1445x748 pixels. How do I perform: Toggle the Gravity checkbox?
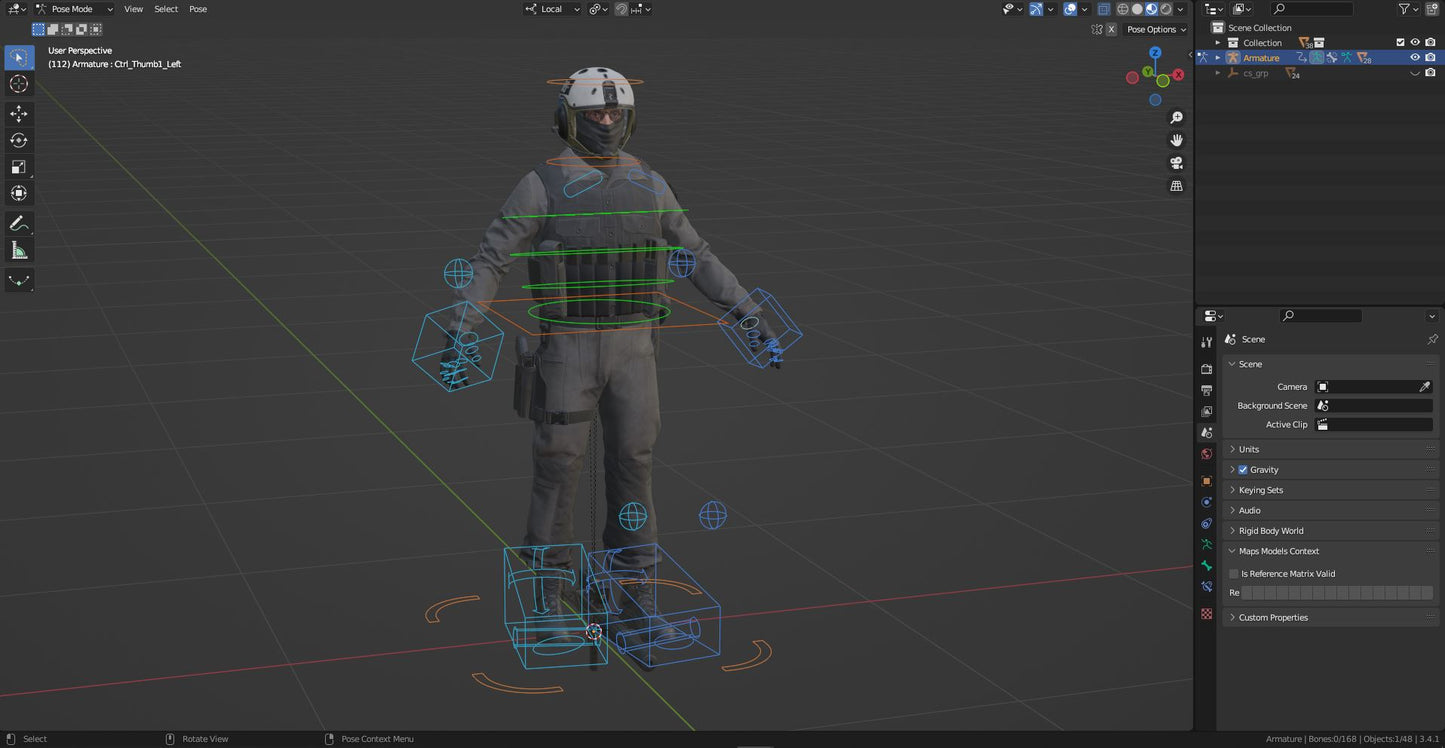coord(1243,470)
